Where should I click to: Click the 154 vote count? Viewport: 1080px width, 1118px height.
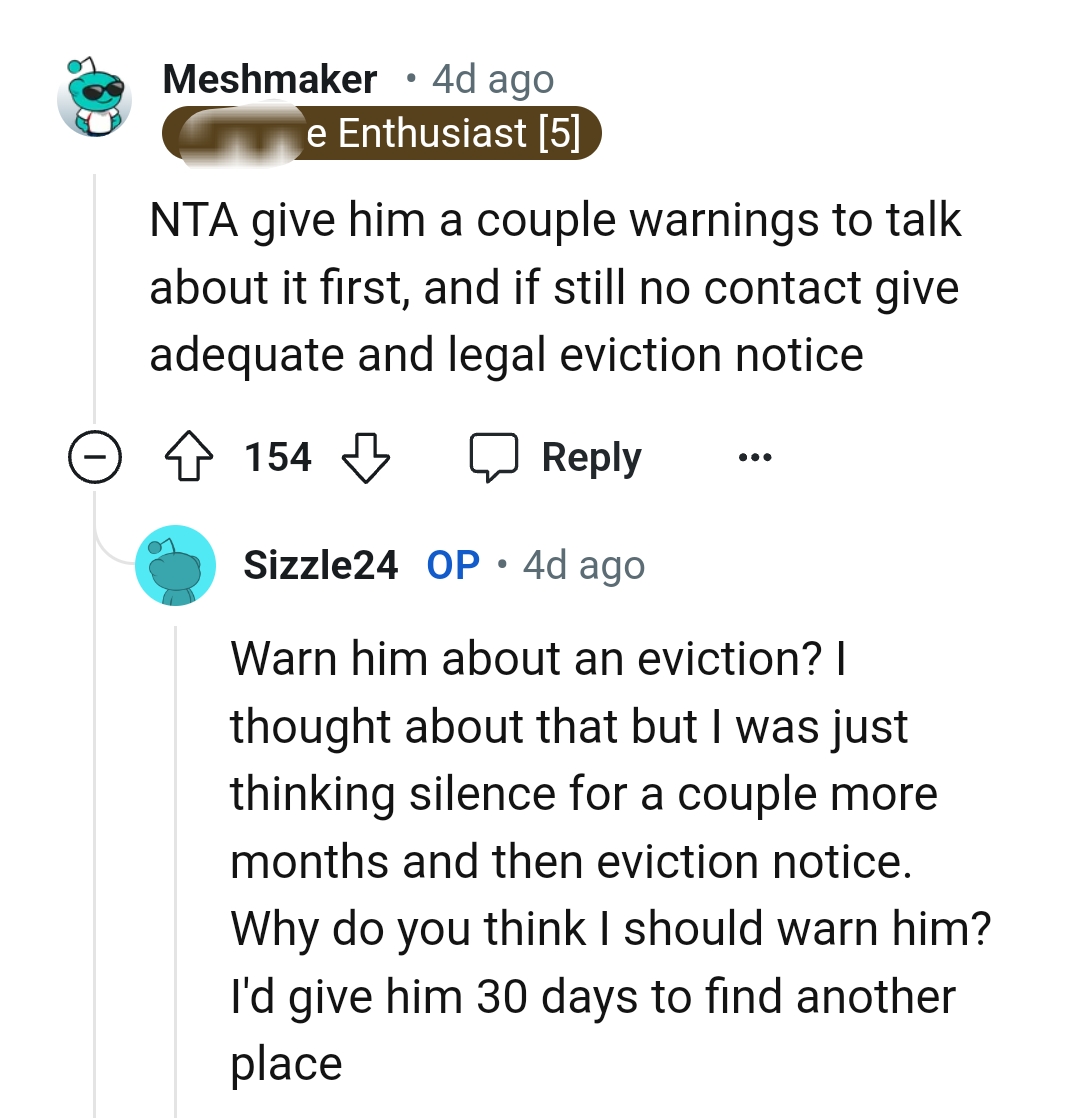tap(277, 457)
